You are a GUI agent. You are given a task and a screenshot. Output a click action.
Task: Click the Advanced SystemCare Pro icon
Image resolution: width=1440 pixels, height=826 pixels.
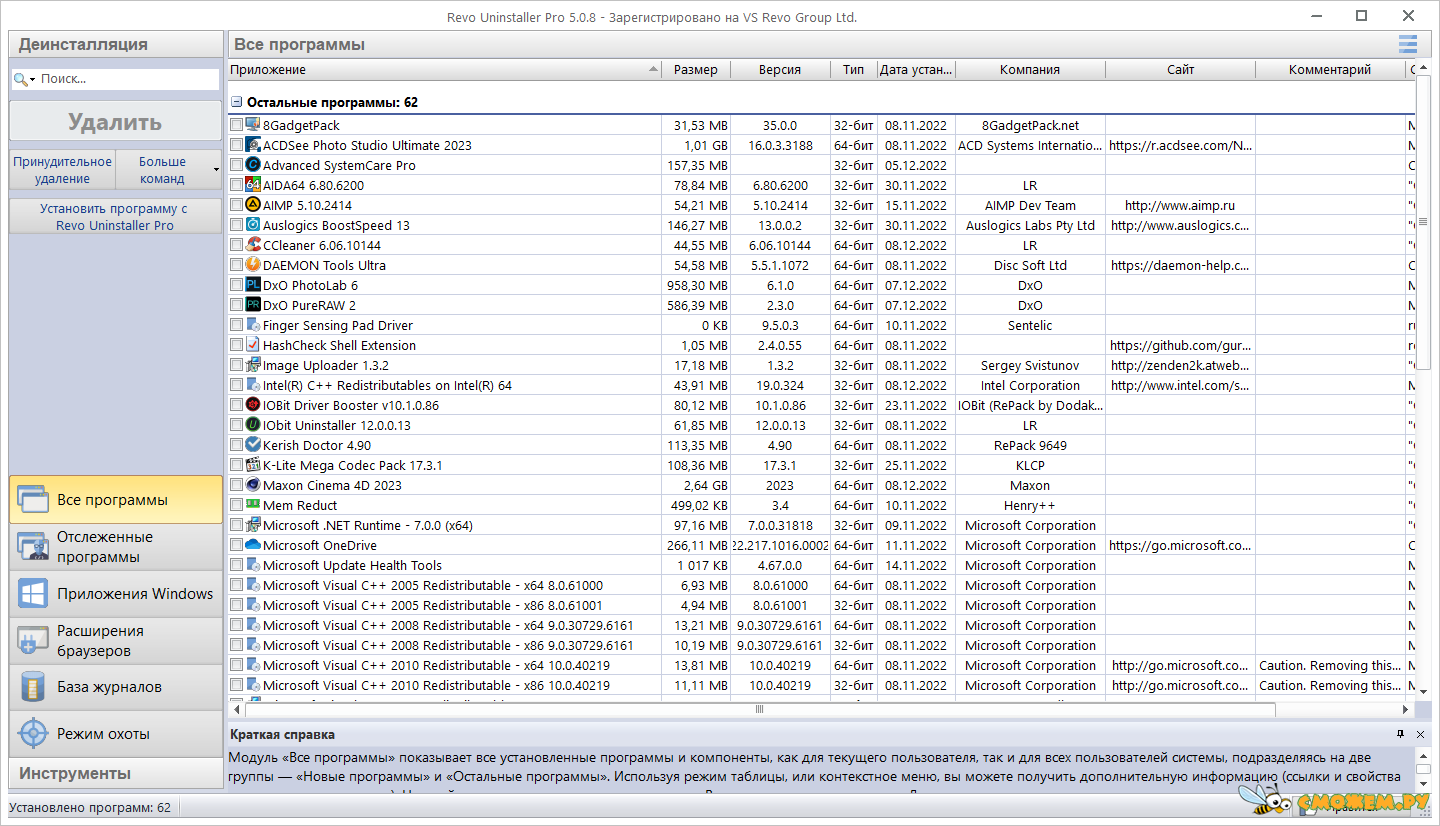tap(253, 165)
